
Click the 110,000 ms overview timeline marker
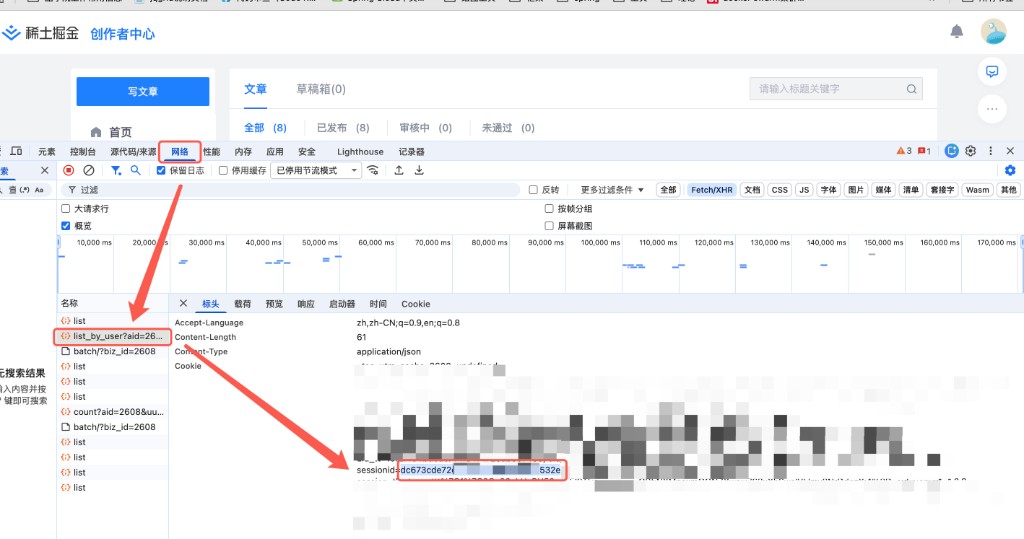pyautogui.click(x=658, y=242)
